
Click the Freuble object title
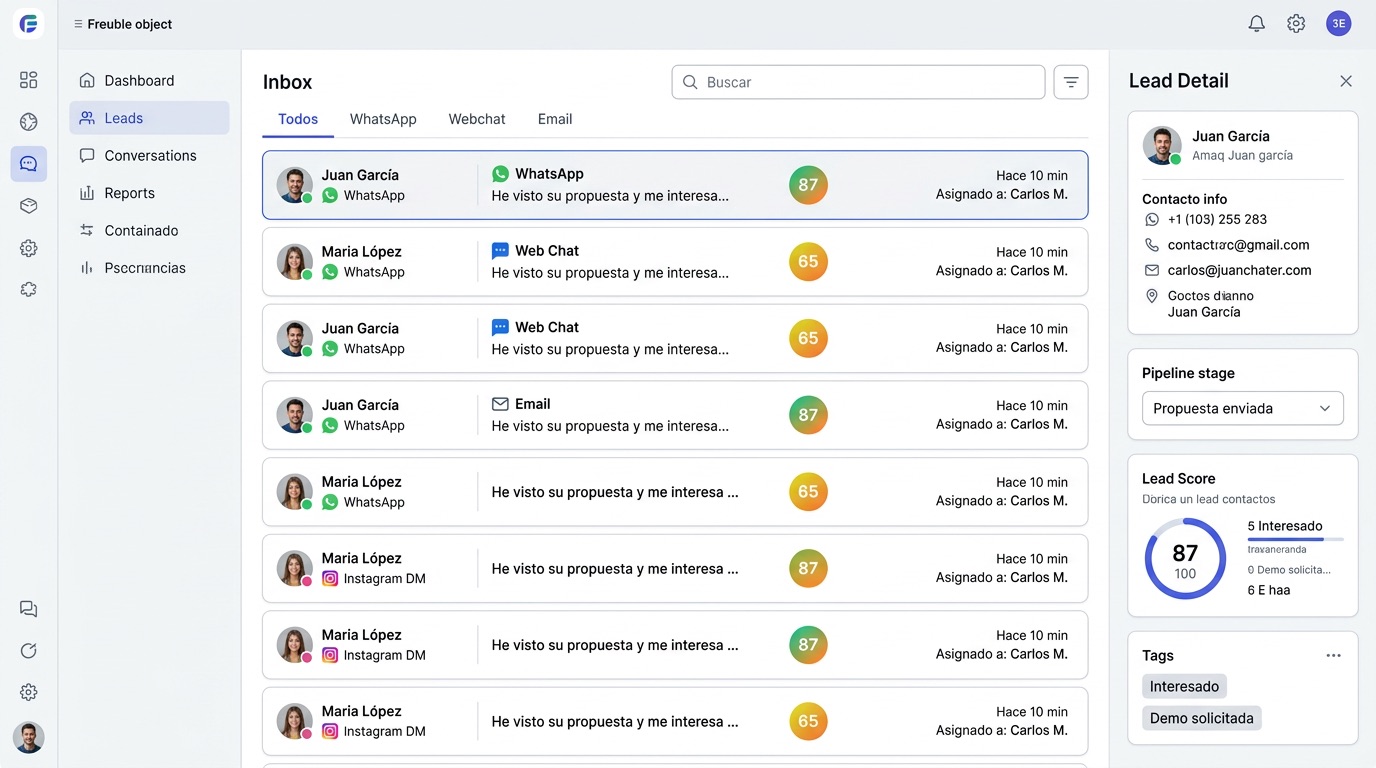click(130, 24)
